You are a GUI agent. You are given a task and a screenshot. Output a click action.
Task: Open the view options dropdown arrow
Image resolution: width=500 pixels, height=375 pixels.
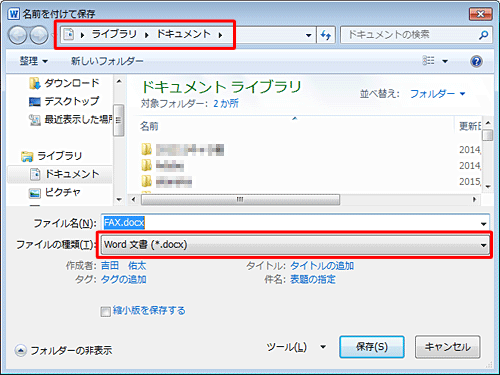445,61
